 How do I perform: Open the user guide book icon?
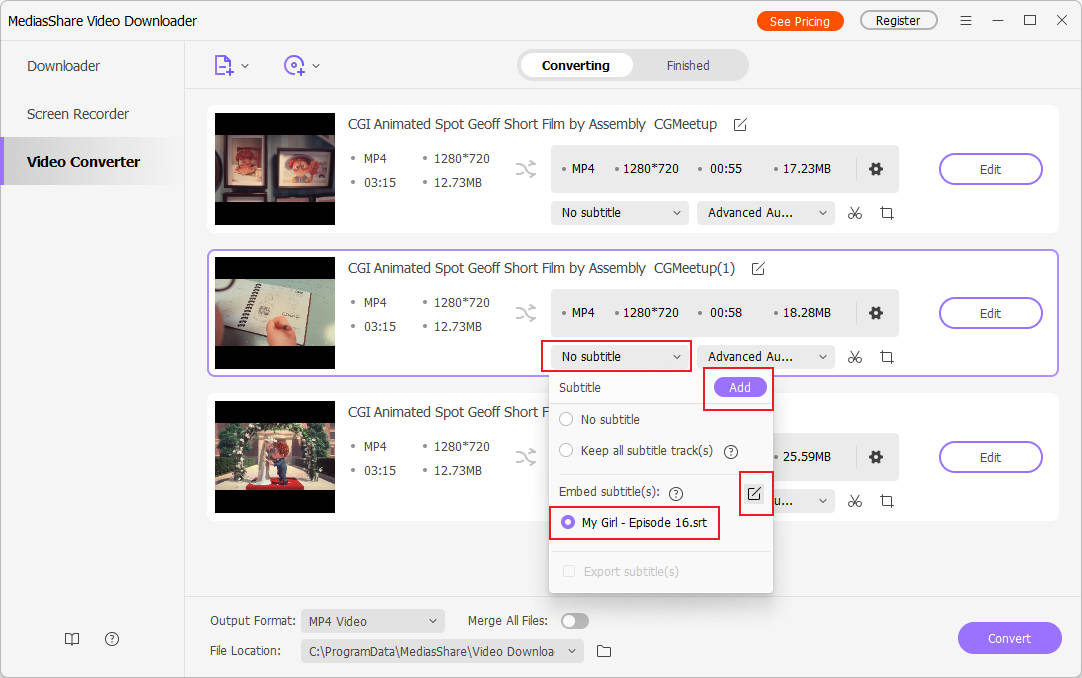(72, 639)
